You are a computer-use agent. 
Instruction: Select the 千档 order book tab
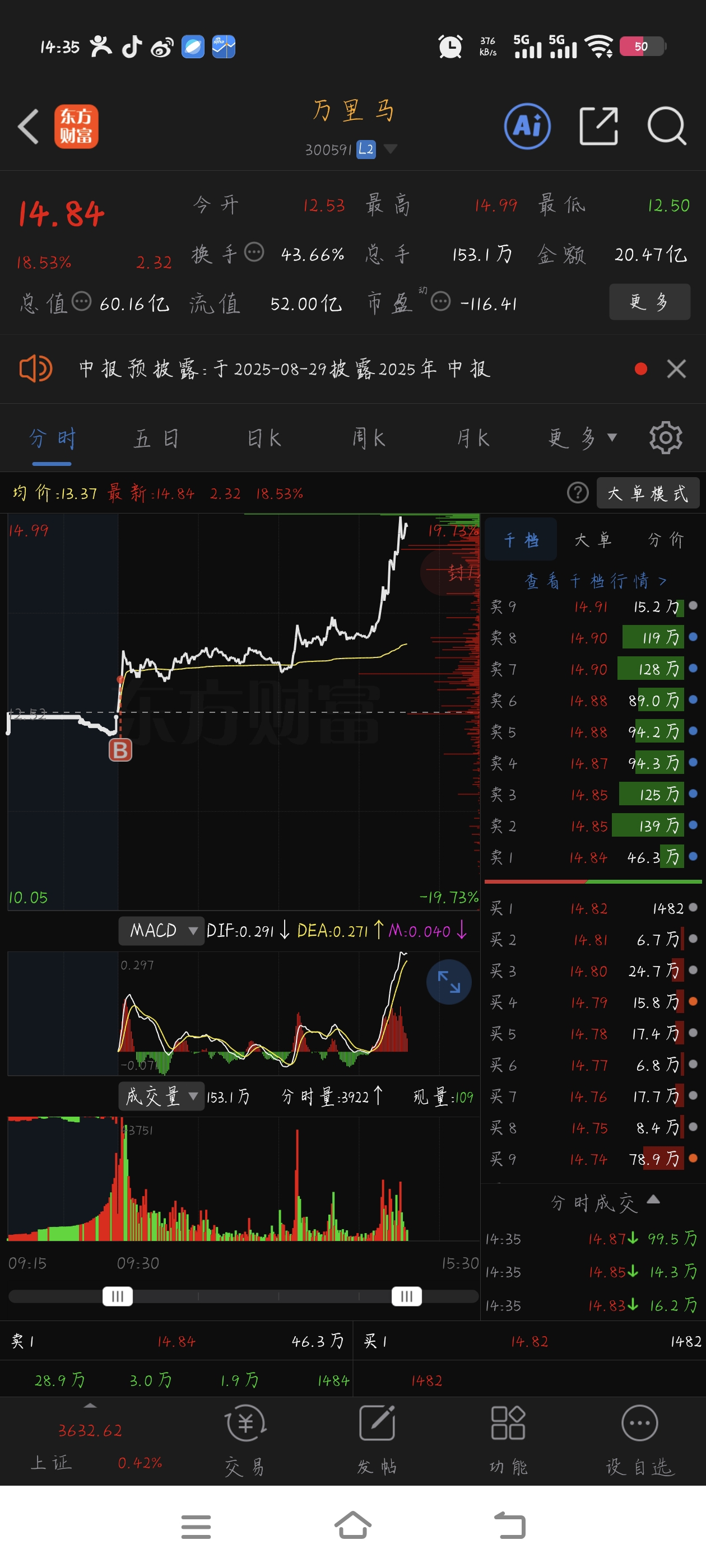[521, 540]
